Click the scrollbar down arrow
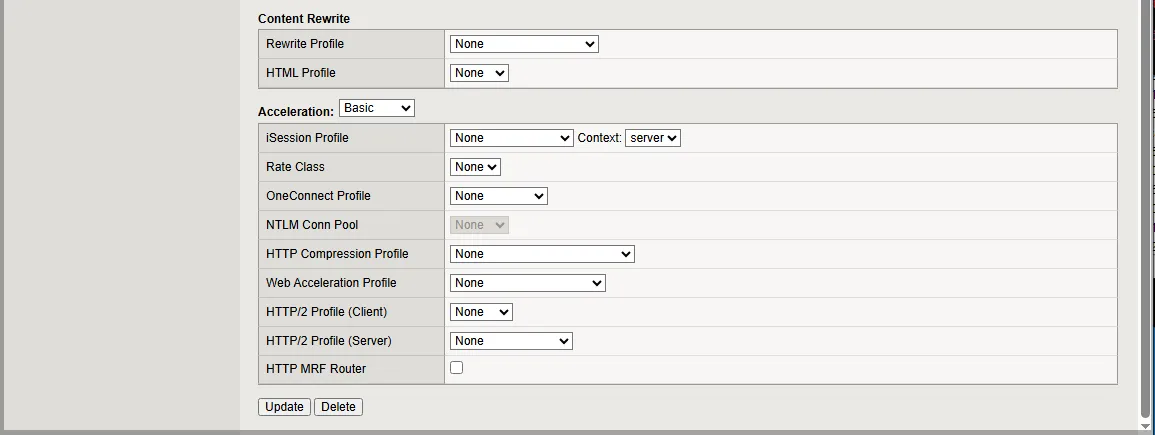This screenshot has width=1155, height=435. click(x=1146, y=426)
